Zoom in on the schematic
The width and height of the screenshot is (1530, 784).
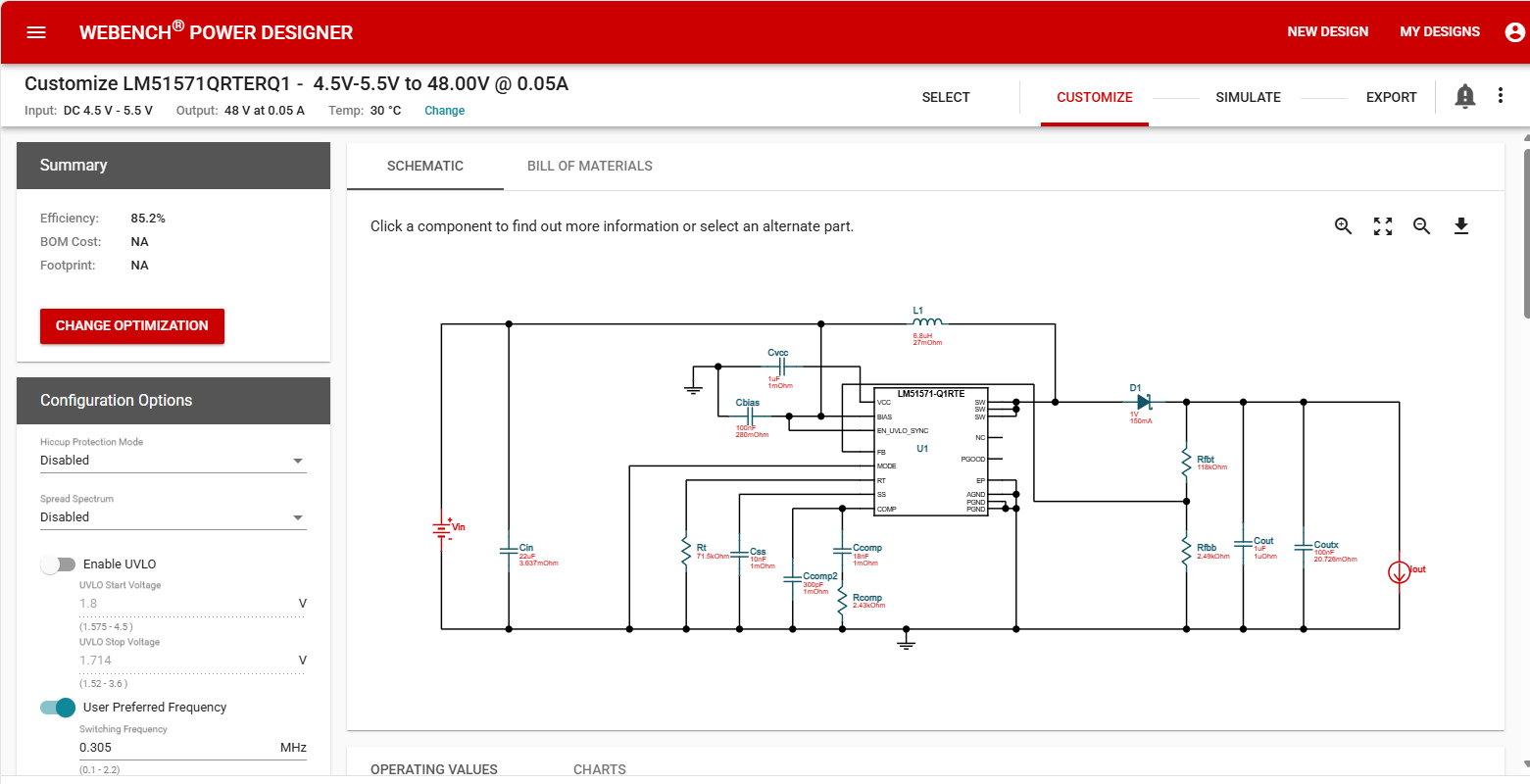pyautogui.click(x=1344, y=226)
